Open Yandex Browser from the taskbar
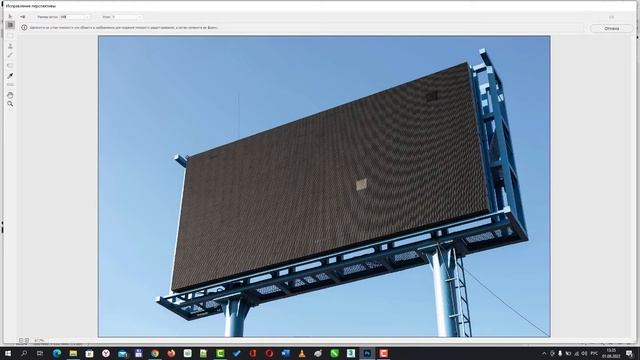The image size is (640, 360). pyautogui.click(x=106, y=353)
